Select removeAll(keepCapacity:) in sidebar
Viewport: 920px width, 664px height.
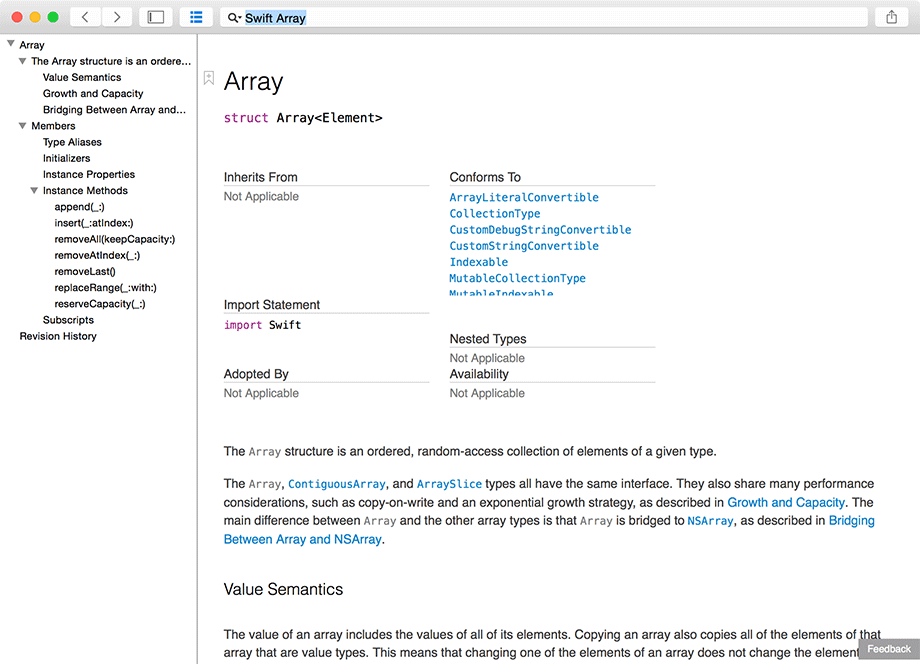(x=114, y=239)
